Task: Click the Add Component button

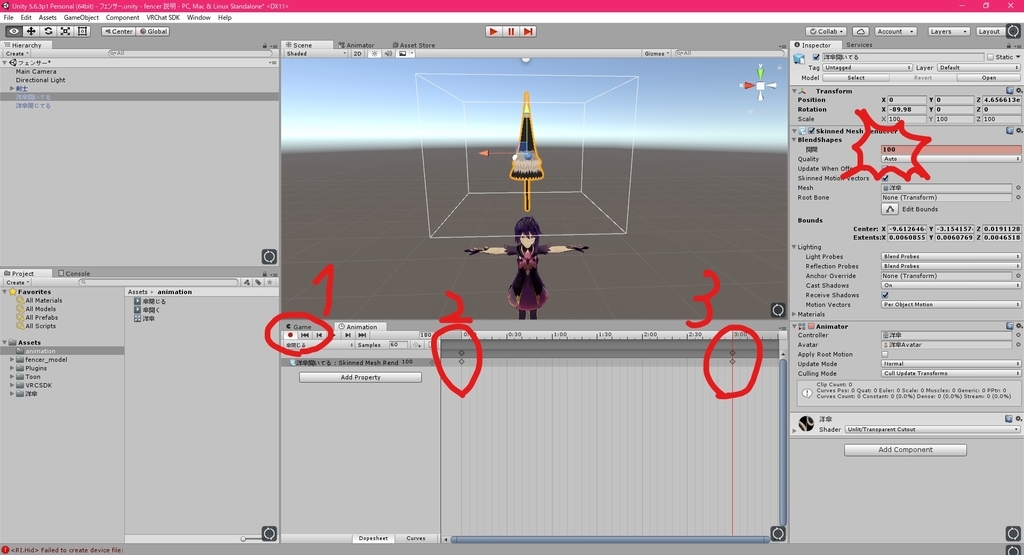Action: pos(905,450)
